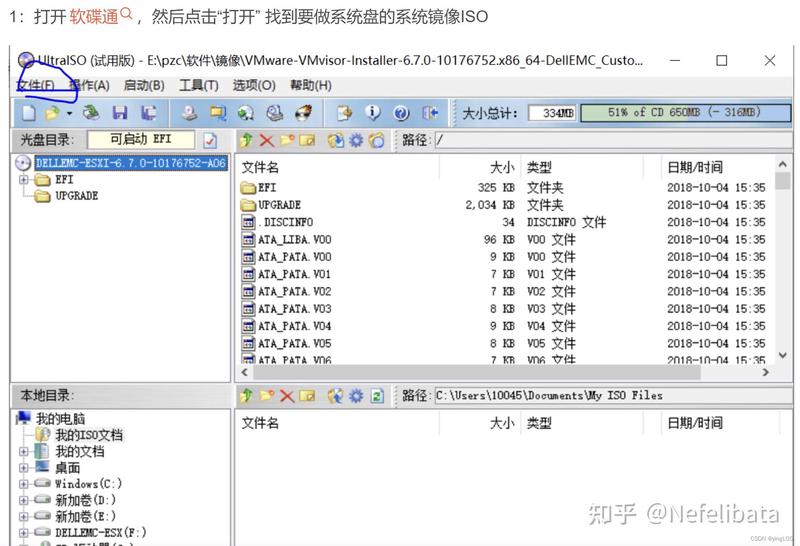This screenshot has height=546, width=800.
Task: Create a new ISO with the New icon
Action: click(x=29, y=113)
